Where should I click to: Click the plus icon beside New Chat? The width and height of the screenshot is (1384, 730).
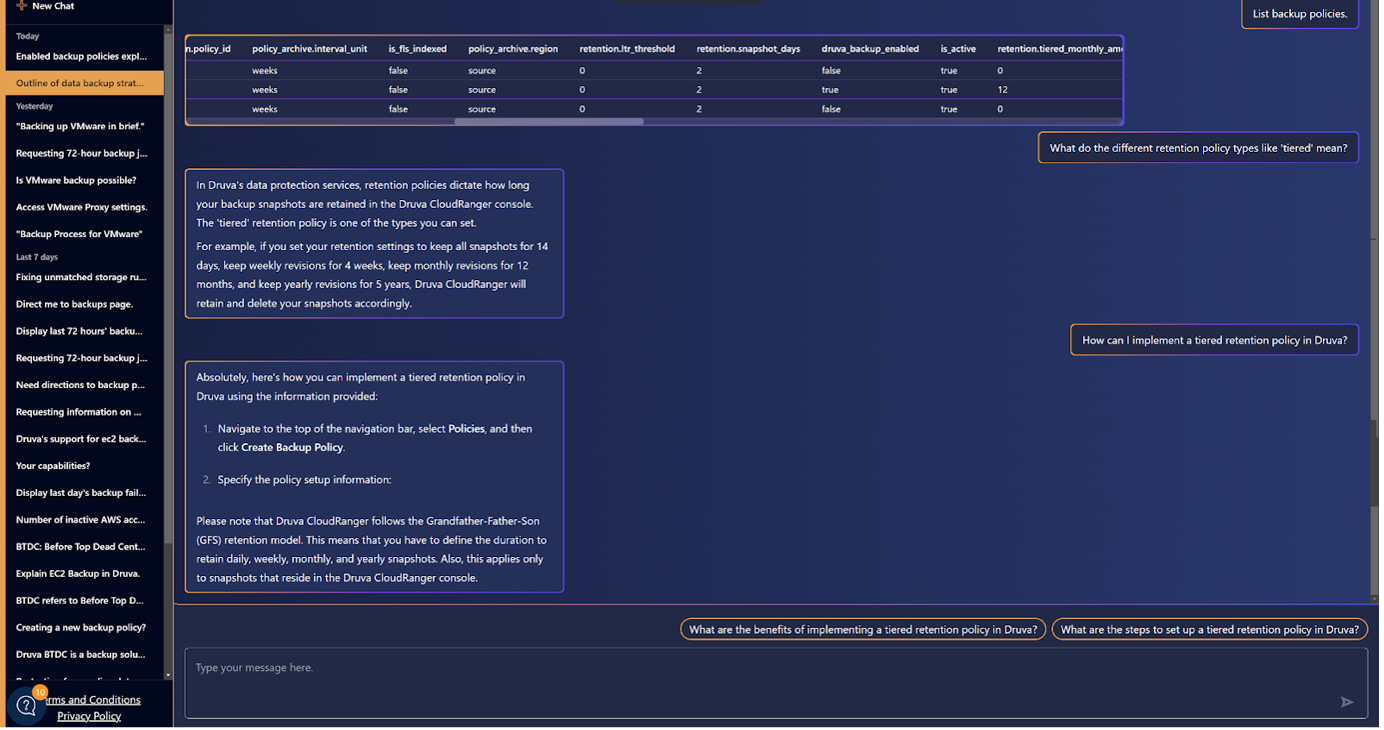tap(21, 6)
